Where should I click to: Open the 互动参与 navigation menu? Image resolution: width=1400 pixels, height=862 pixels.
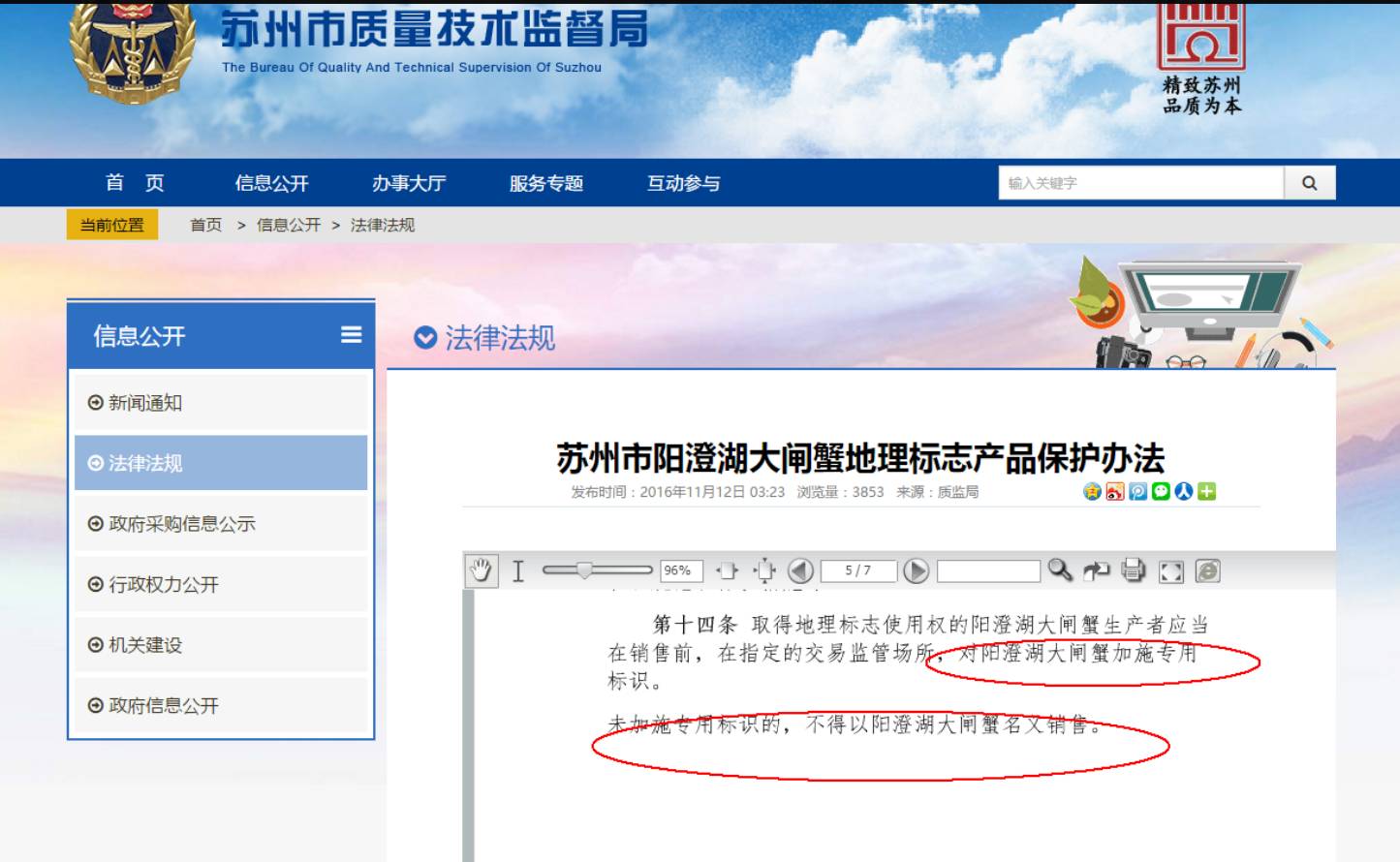click(x=684, y=182)
